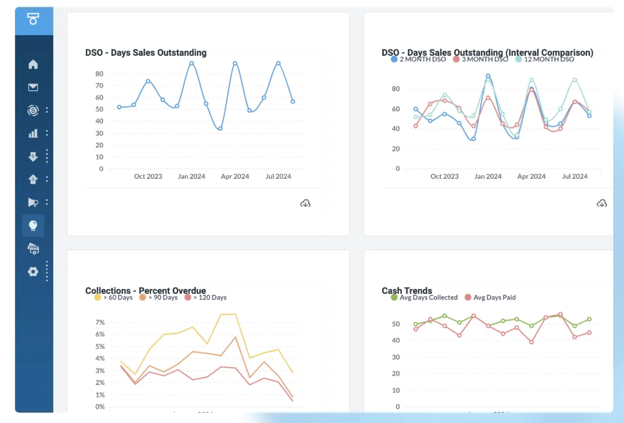Expand the submenu dots beside gear icon
Viewport: 624px width, 423px height.
[x=47, y=271]
